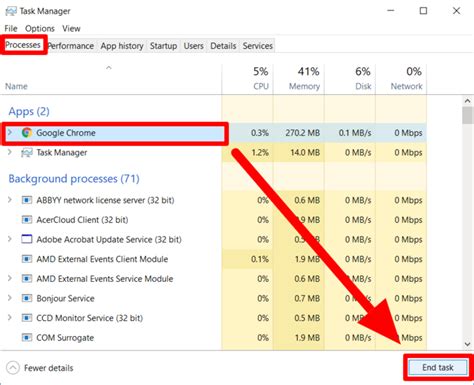
Task: Click the CCD Monitor Service icon
Action: tap(27, 318)
